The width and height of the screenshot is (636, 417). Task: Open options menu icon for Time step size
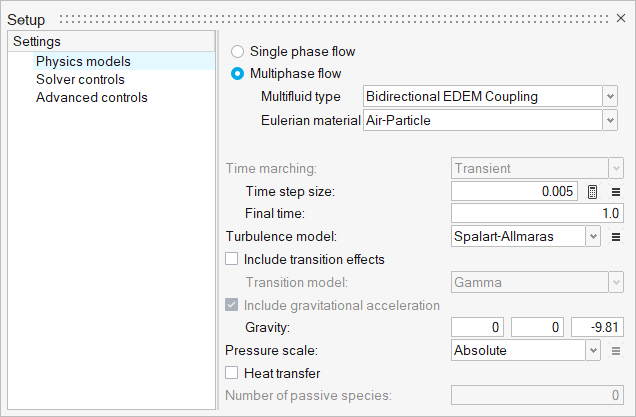pyautogui.click(x=616, y=191)
